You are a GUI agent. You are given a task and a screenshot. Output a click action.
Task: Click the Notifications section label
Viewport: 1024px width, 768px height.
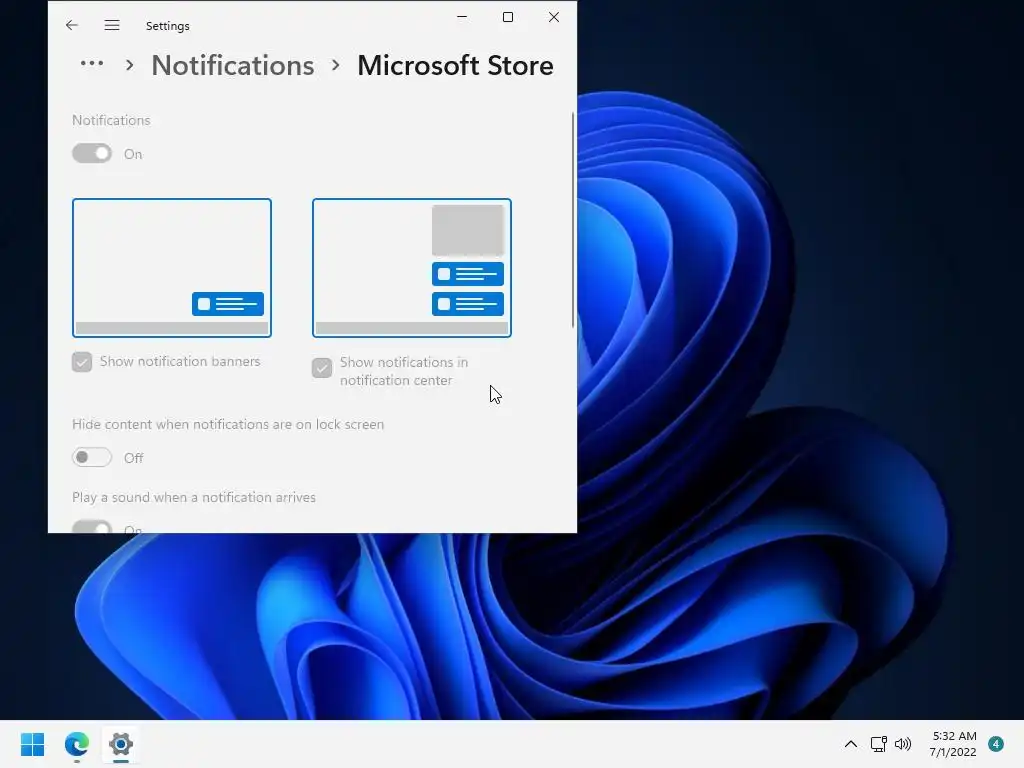111,120
